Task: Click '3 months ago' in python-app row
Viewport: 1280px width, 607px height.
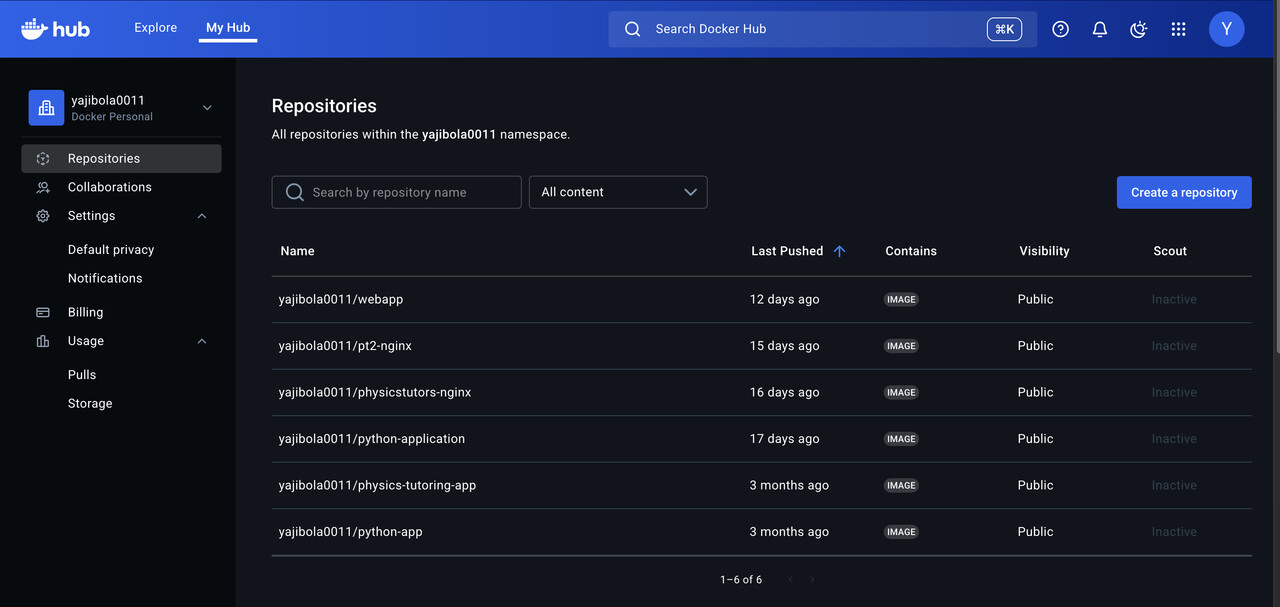Action: (790, 532)
